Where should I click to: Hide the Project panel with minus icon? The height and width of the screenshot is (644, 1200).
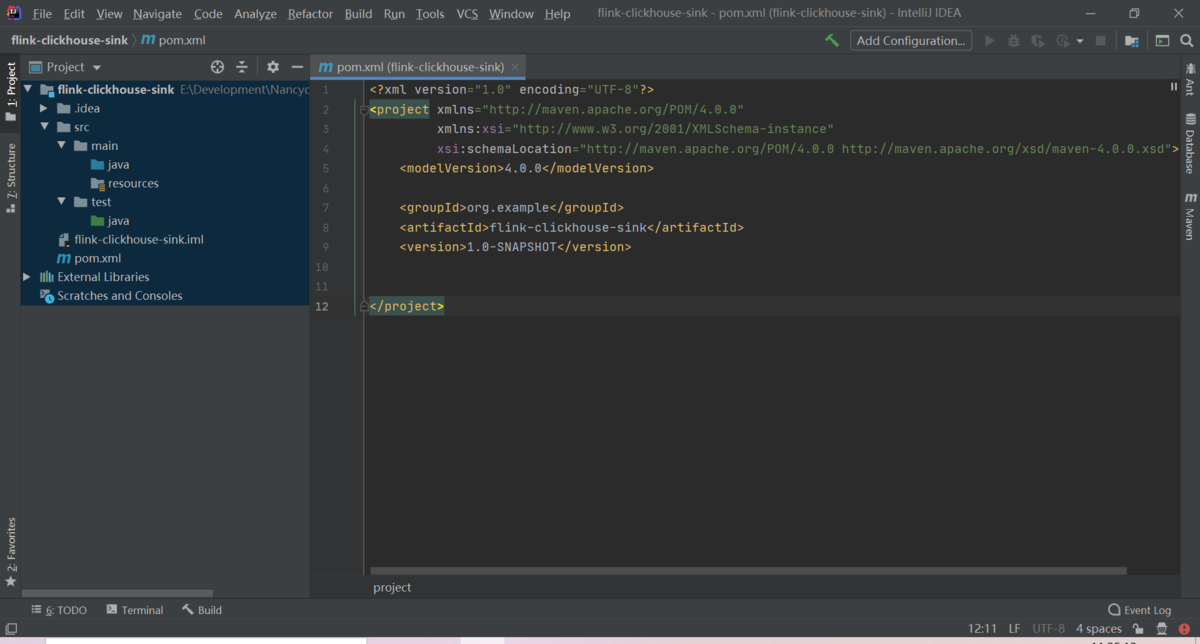(x=297, y=67)
